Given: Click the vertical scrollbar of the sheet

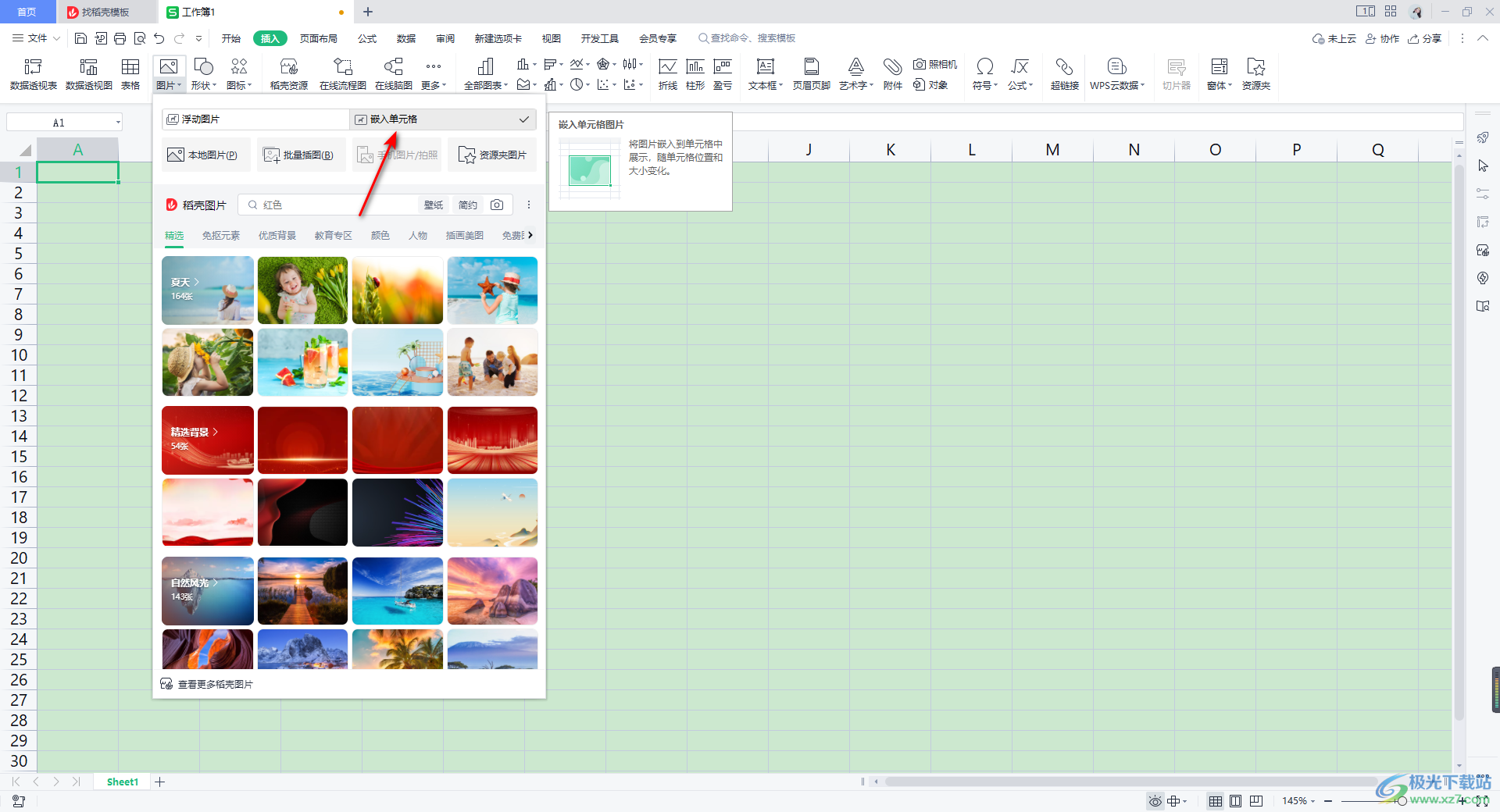Looking at the screenshot, I should pos(1459,441).
